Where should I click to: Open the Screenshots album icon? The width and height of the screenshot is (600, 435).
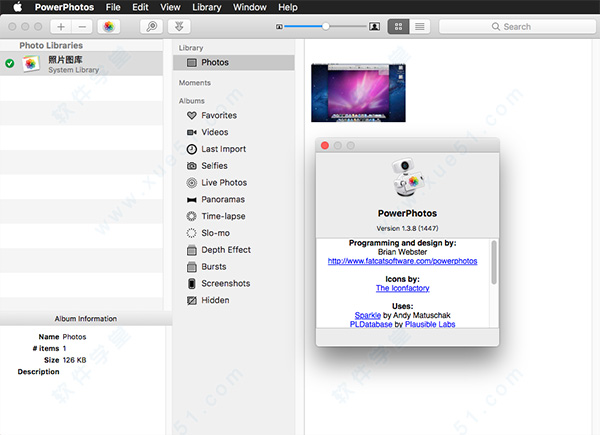(192, 283)
